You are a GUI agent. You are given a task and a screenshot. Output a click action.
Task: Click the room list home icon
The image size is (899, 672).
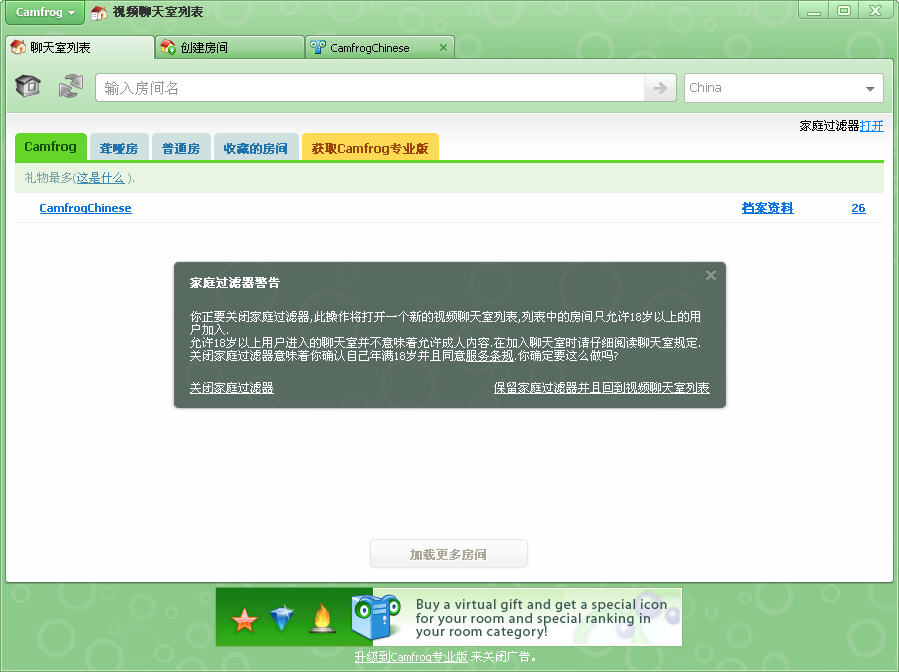[x=28, y=87]
